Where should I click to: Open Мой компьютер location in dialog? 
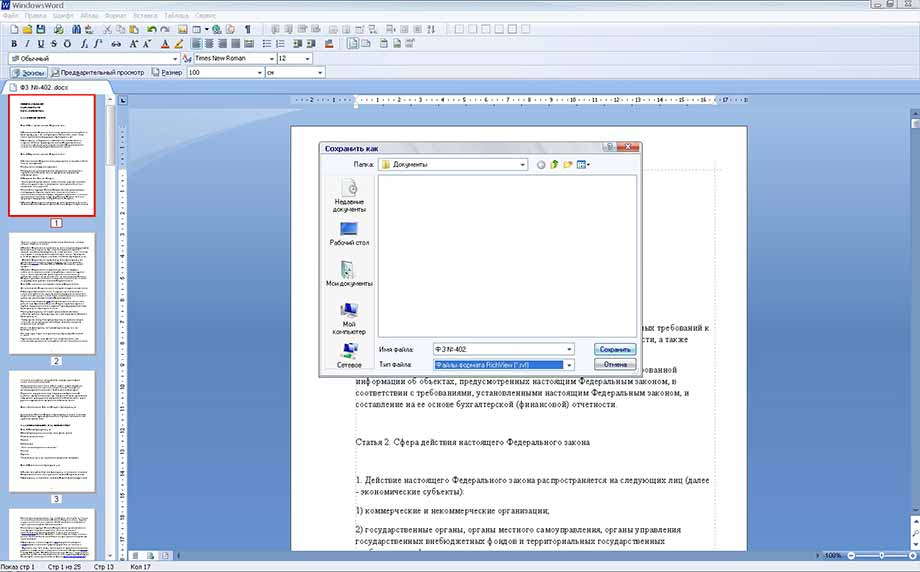349,319
